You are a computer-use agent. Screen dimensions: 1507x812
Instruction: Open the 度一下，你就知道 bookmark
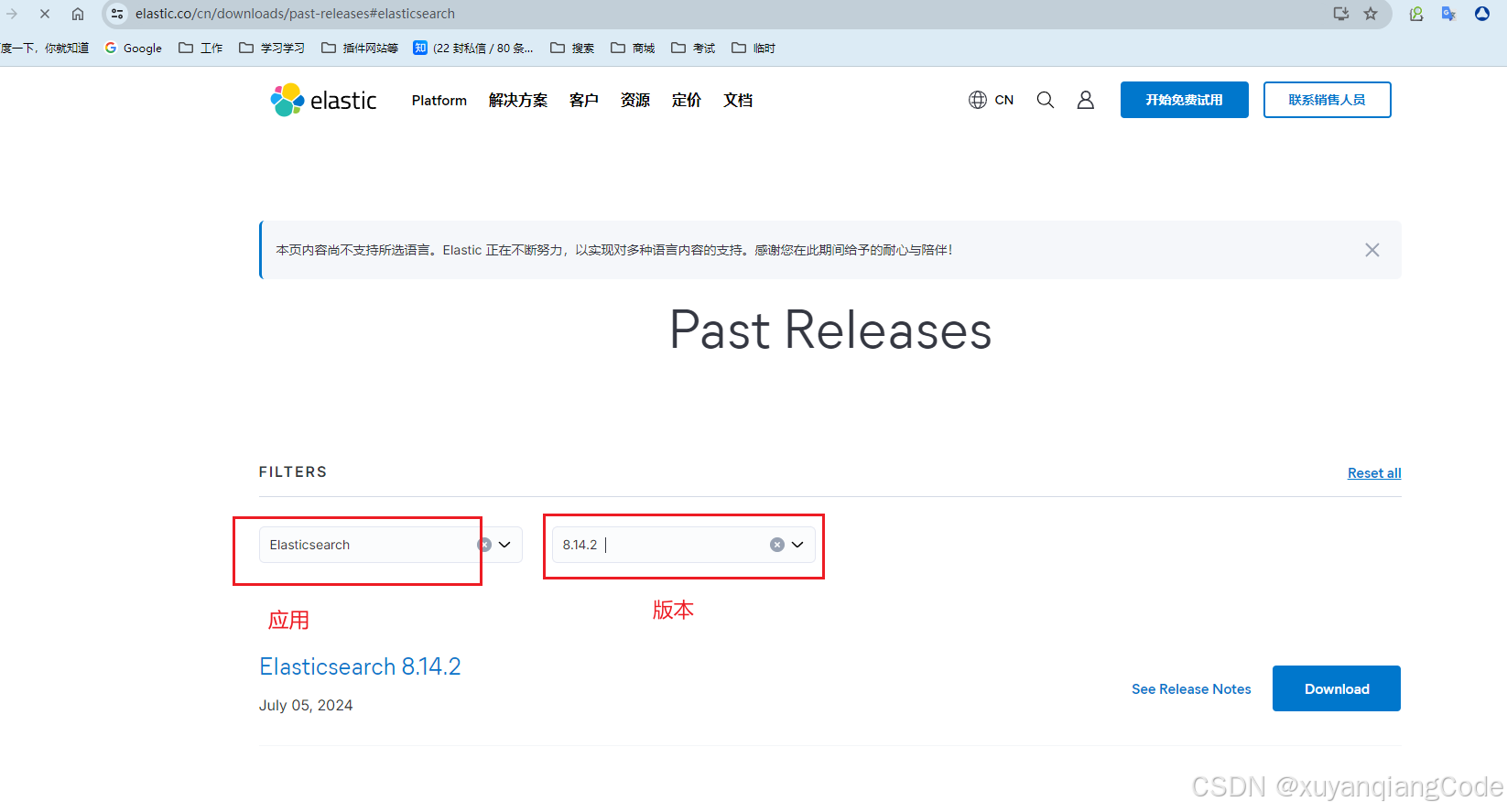(x=44, y=48)
